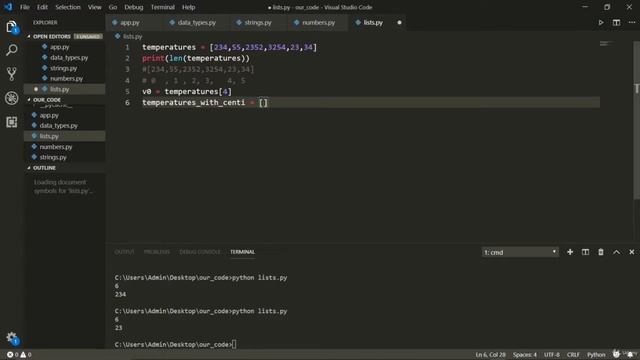Open the View menu
This screenshot has width=640, height=360.
[95, 7]
